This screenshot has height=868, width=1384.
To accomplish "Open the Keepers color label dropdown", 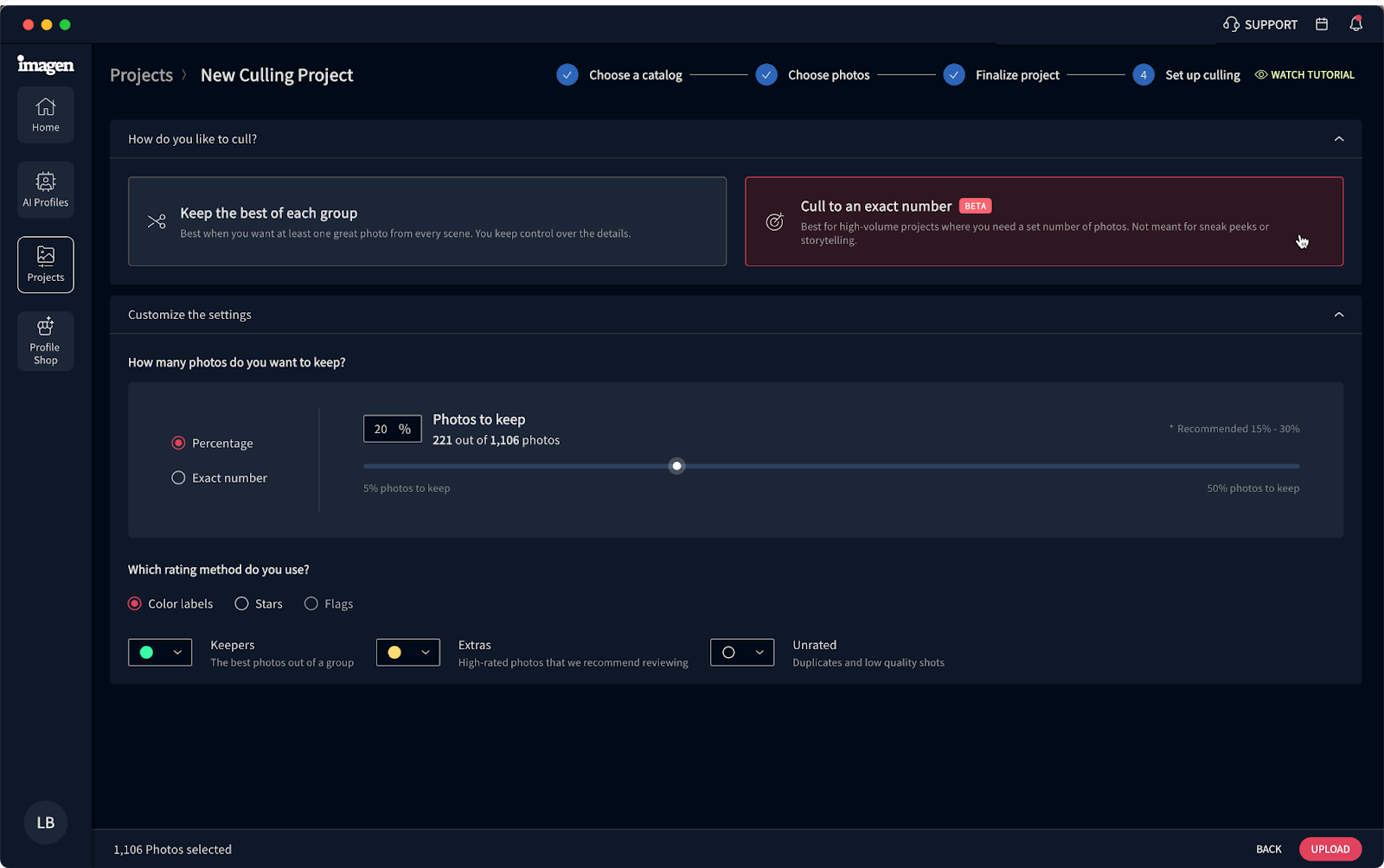I will pos(160,652).
